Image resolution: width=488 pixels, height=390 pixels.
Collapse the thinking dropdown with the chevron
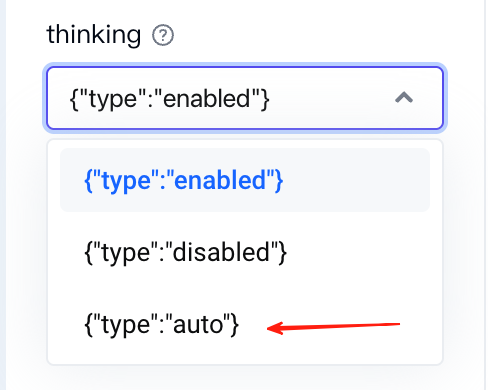pyautogui.click(x=404, y=98)
